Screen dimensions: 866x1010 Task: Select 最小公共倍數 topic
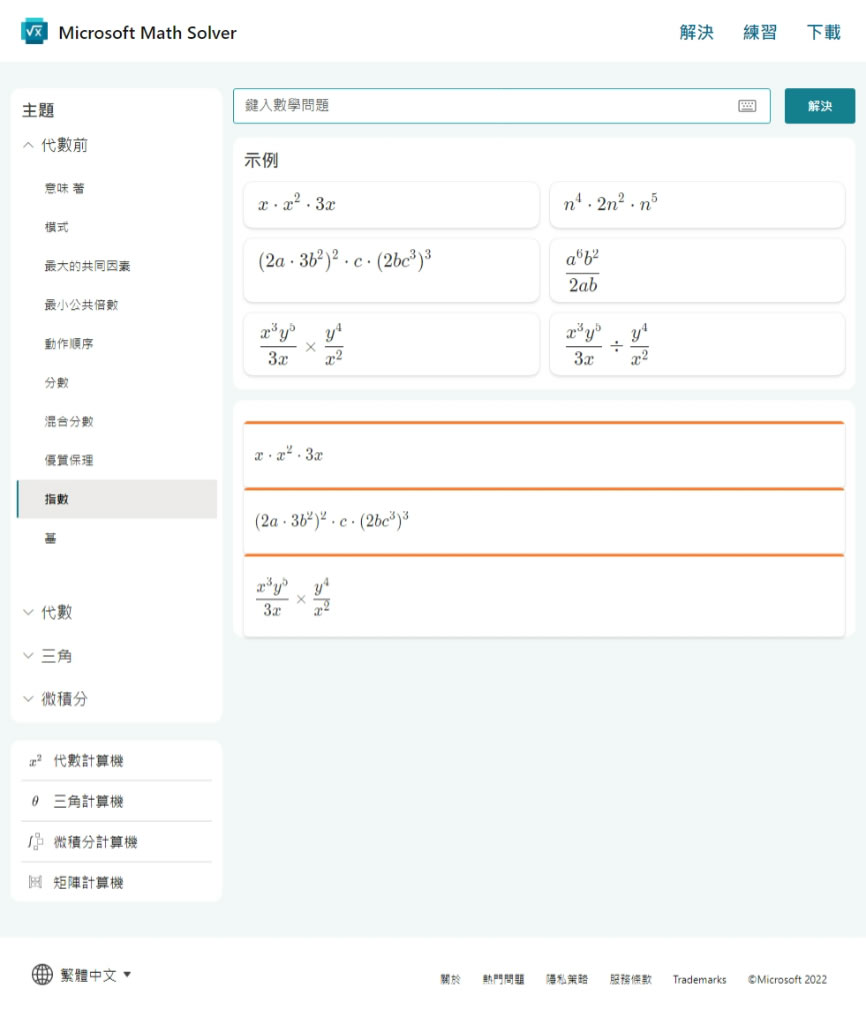[81, 305]
